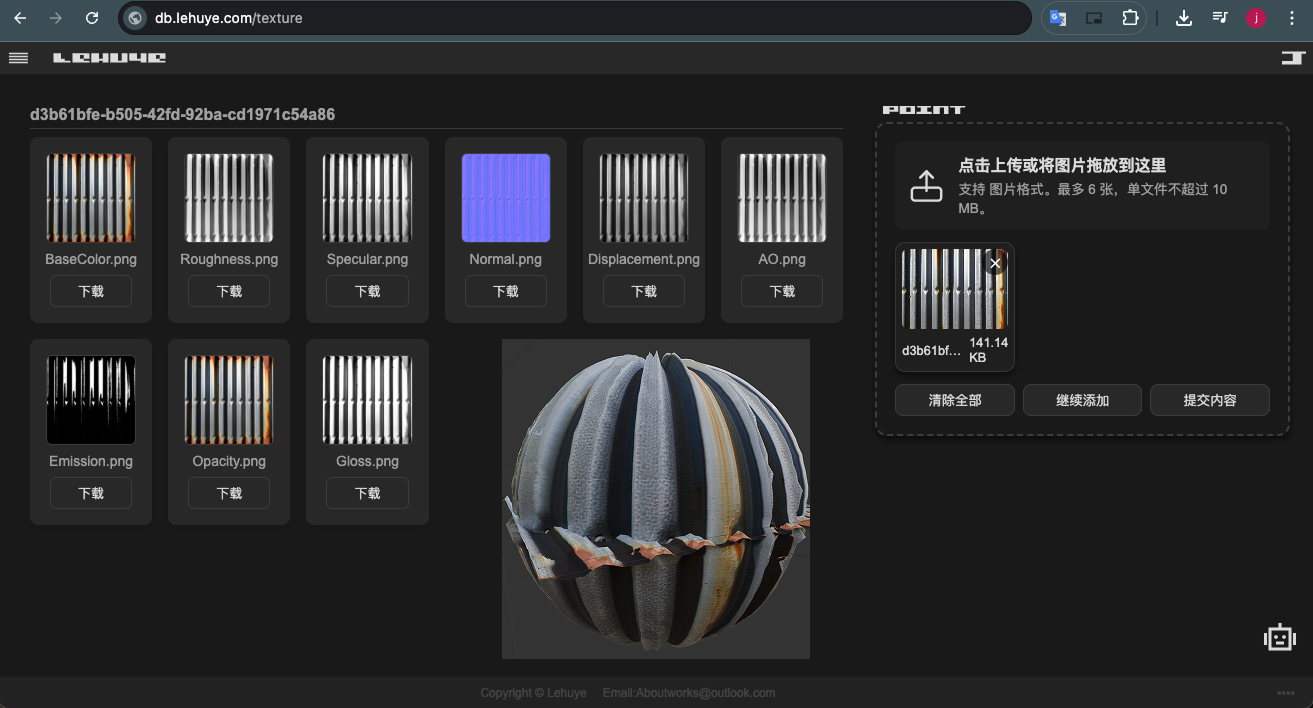Submit content with the 提交内容 button
Viewport: 1313px width, 708px height.
[1209, 400]
